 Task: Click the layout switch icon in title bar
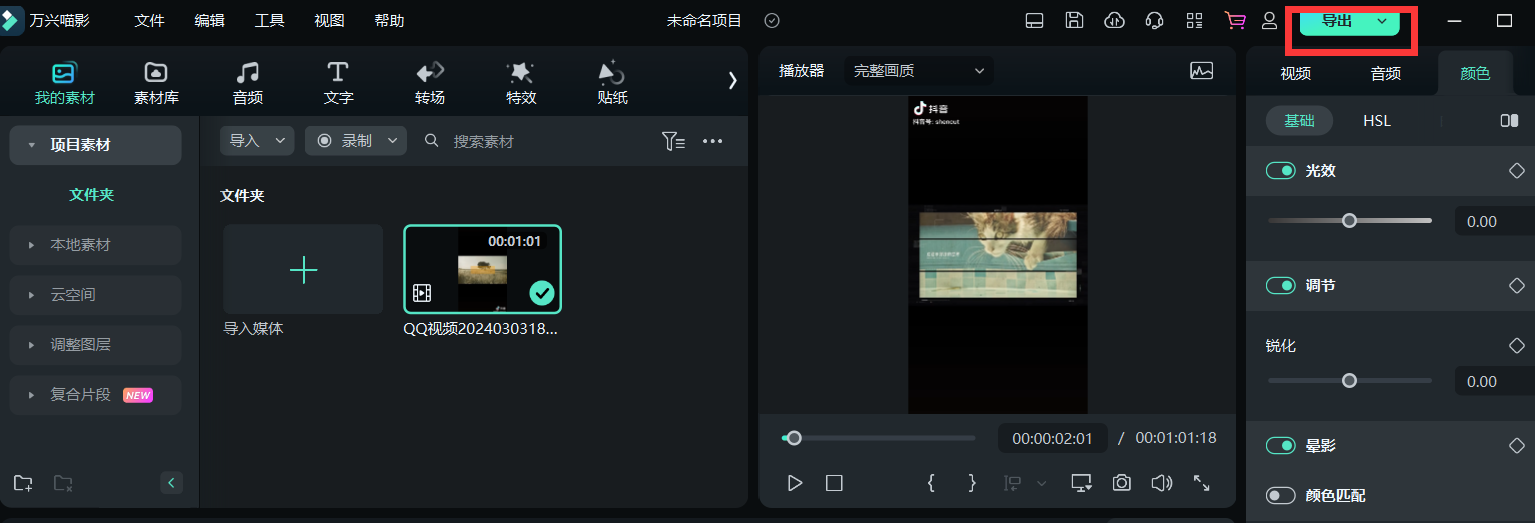point(1035,21)
